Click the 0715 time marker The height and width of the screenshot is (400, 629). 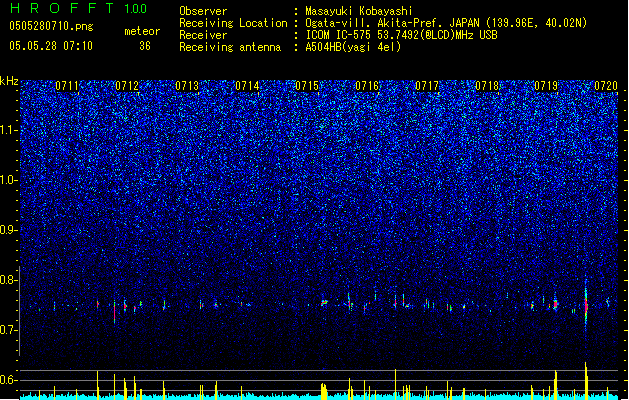point(307,86)
